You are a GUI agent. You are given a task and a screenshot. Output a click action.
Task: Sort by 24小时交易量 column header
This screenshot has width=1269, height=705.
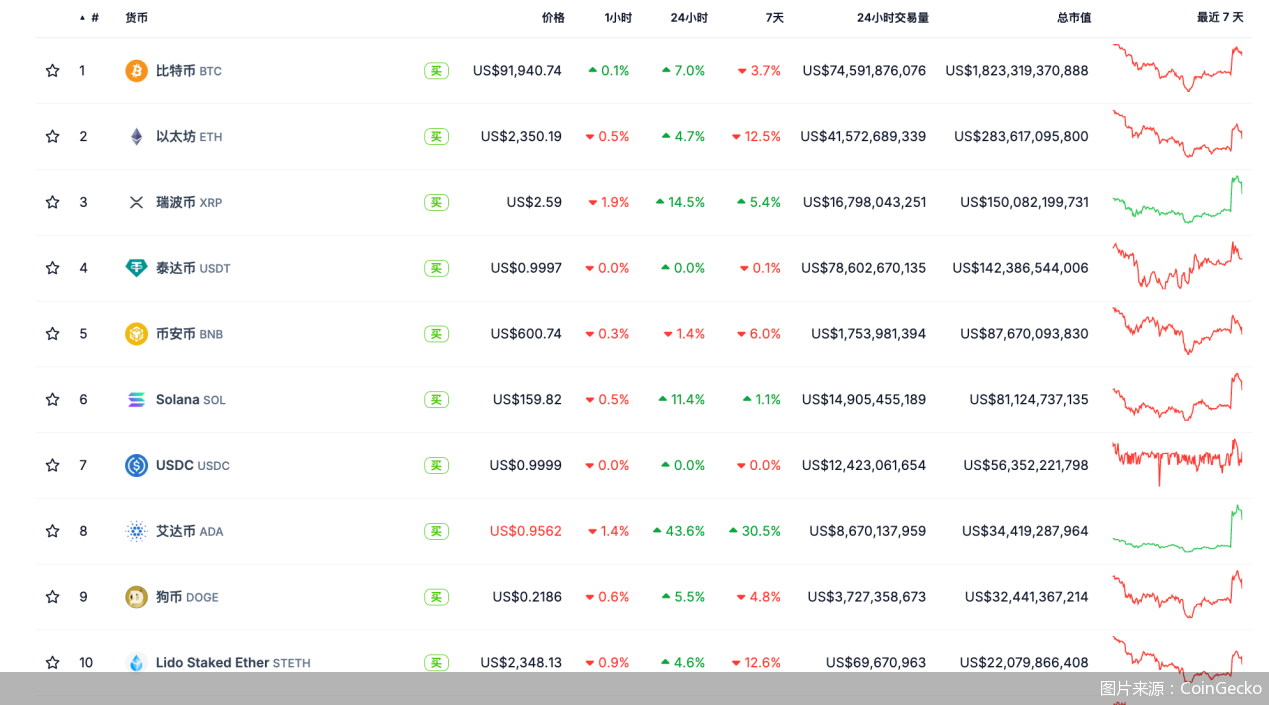click(x=892, y=18)
